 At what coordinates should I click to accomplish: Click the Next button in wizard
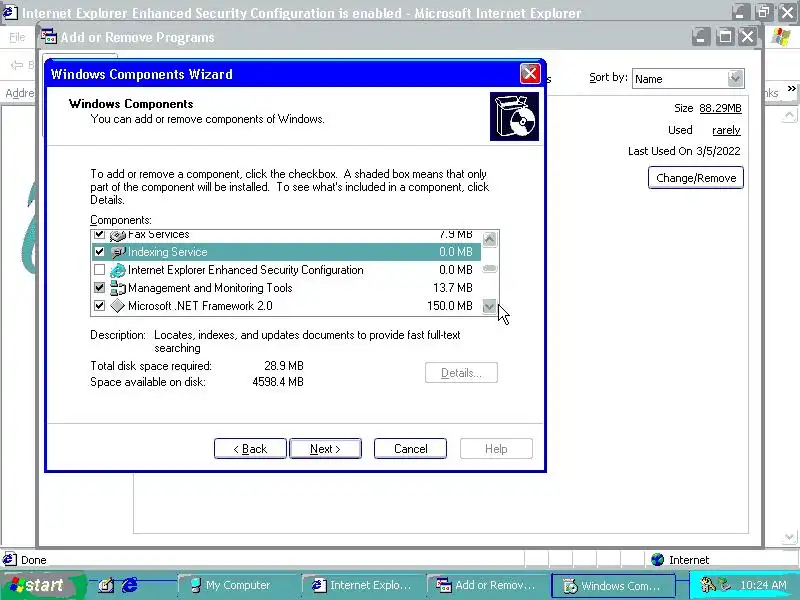click(326, 448)
